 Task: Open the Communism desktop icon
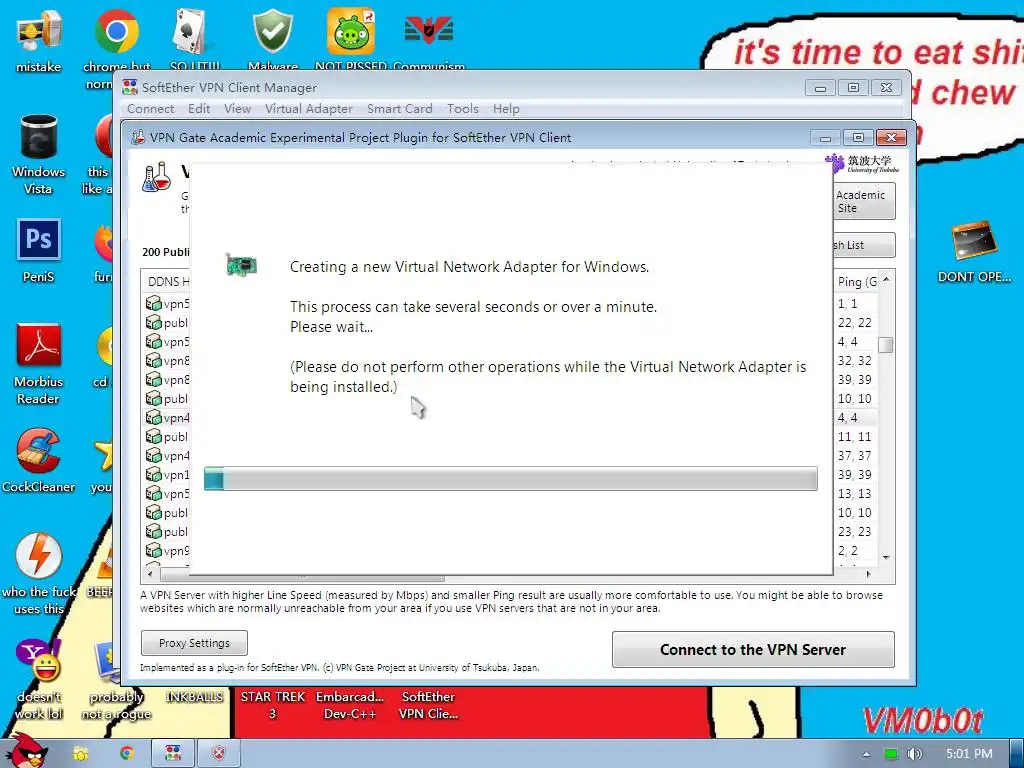click(x=428, y=31)
